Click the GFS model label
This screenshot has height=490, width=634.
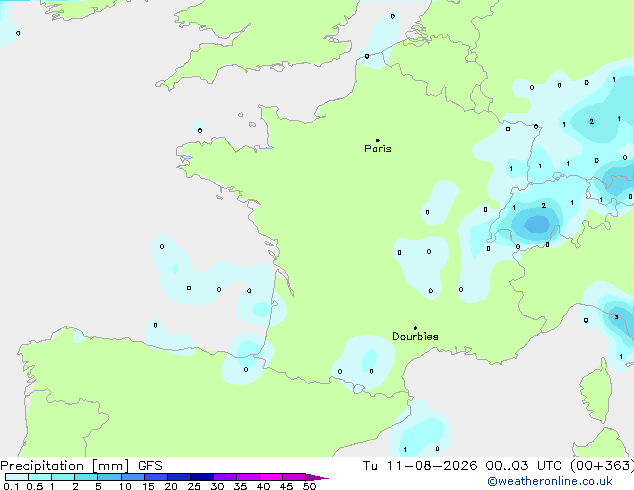tap(150, 466)
